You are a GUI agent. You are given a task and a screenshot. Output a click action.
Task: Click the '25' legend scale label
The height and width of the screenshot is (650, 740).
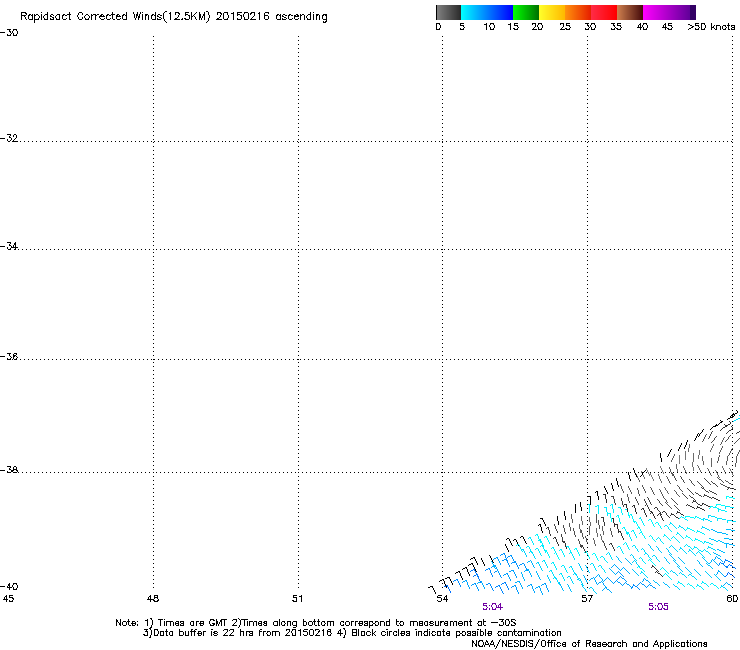565,27
